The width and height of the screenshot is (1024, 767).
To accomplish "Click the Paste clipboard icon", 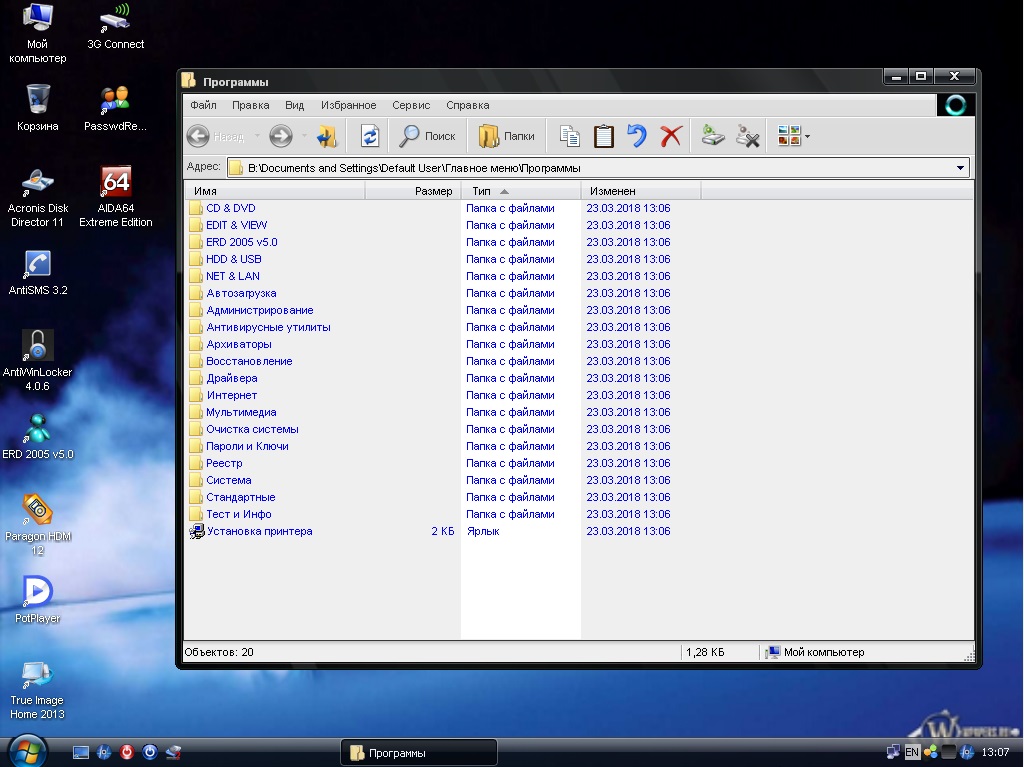I will pyautogui.click(x=603, y=136).
